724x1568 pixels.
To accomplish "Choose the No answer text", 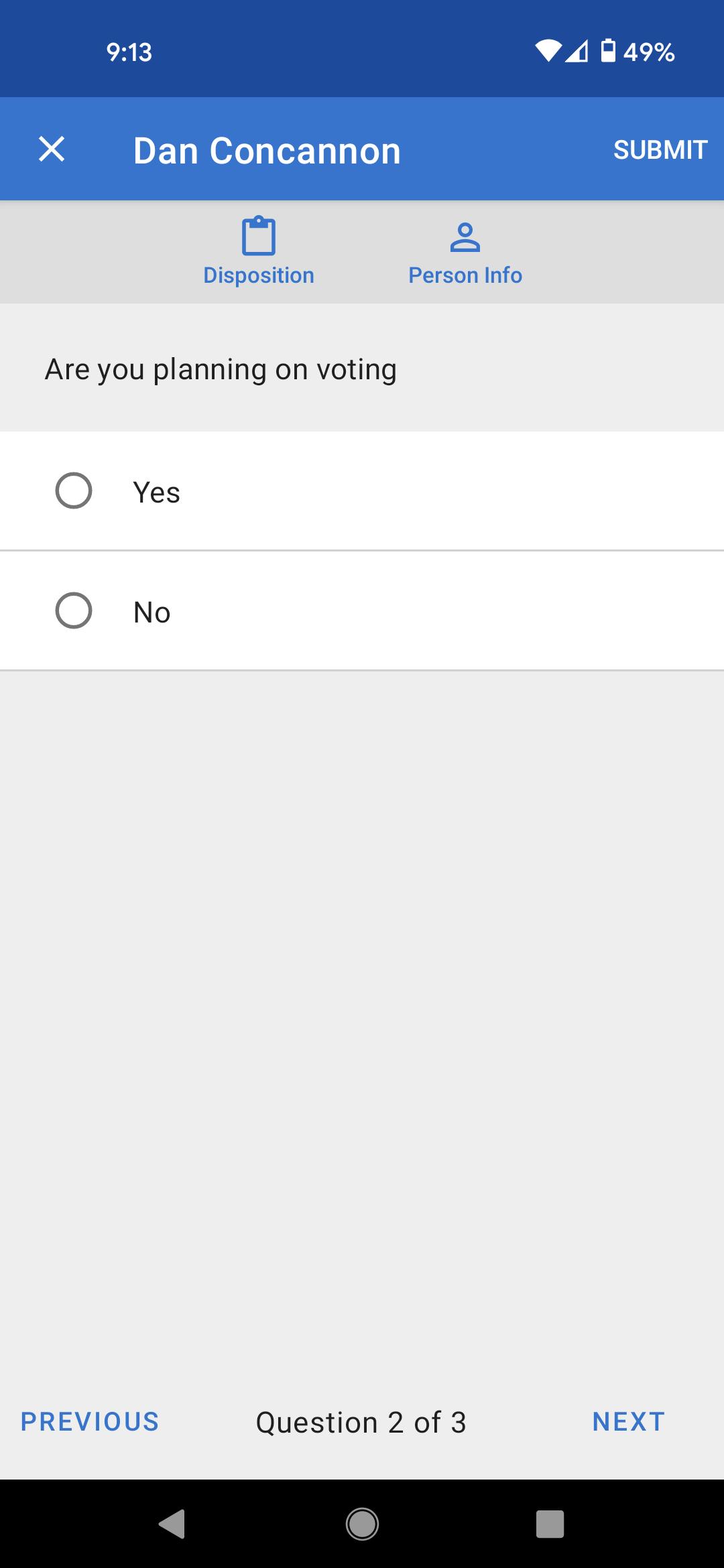I will click(152, 612).
